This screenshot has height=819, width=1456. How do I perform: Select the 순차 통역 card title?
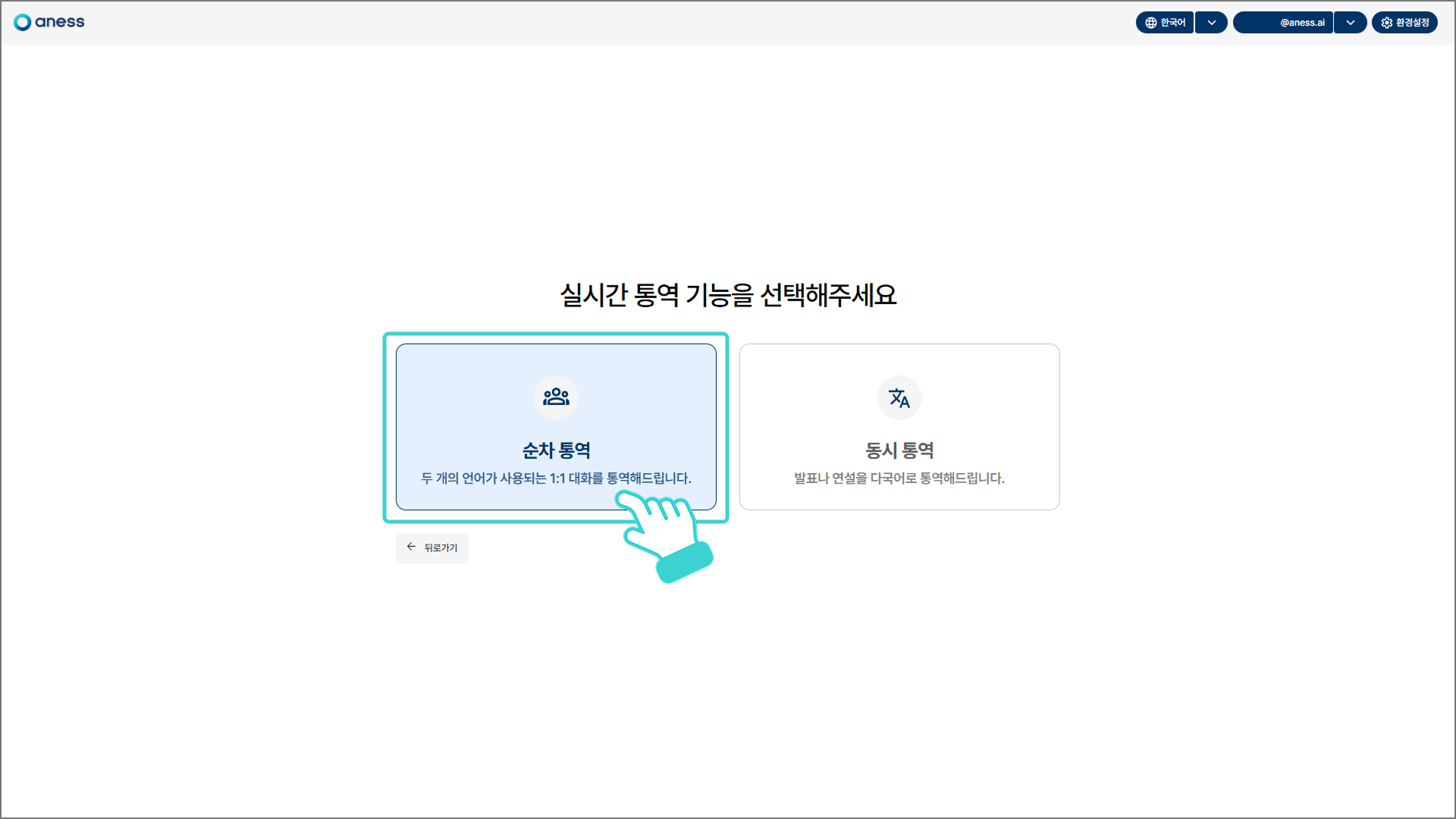(556, 450)
